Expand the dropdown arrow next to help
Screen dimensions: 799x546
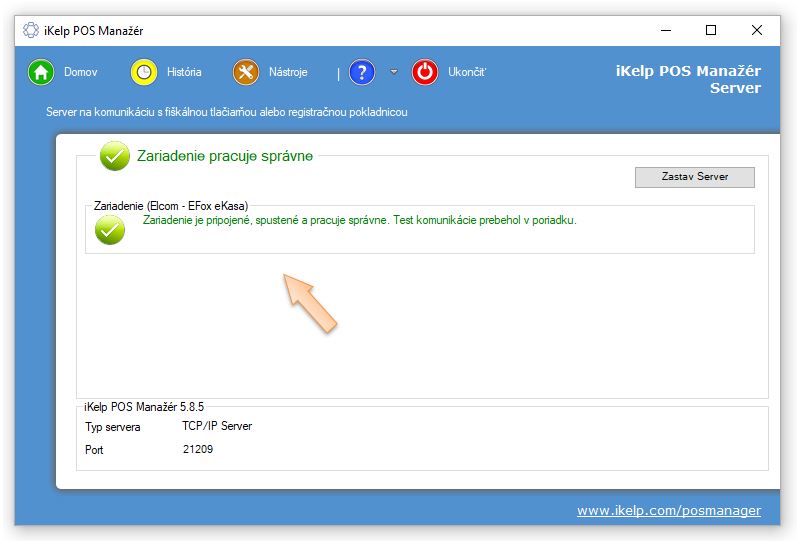(x=394, y=72)
